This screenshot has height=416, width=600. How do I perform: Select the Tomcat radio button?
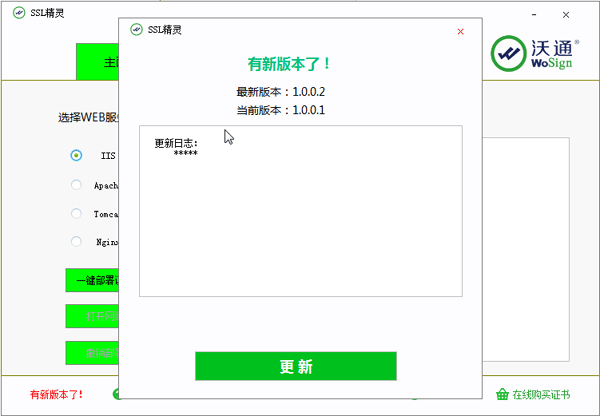click(76, 213)
